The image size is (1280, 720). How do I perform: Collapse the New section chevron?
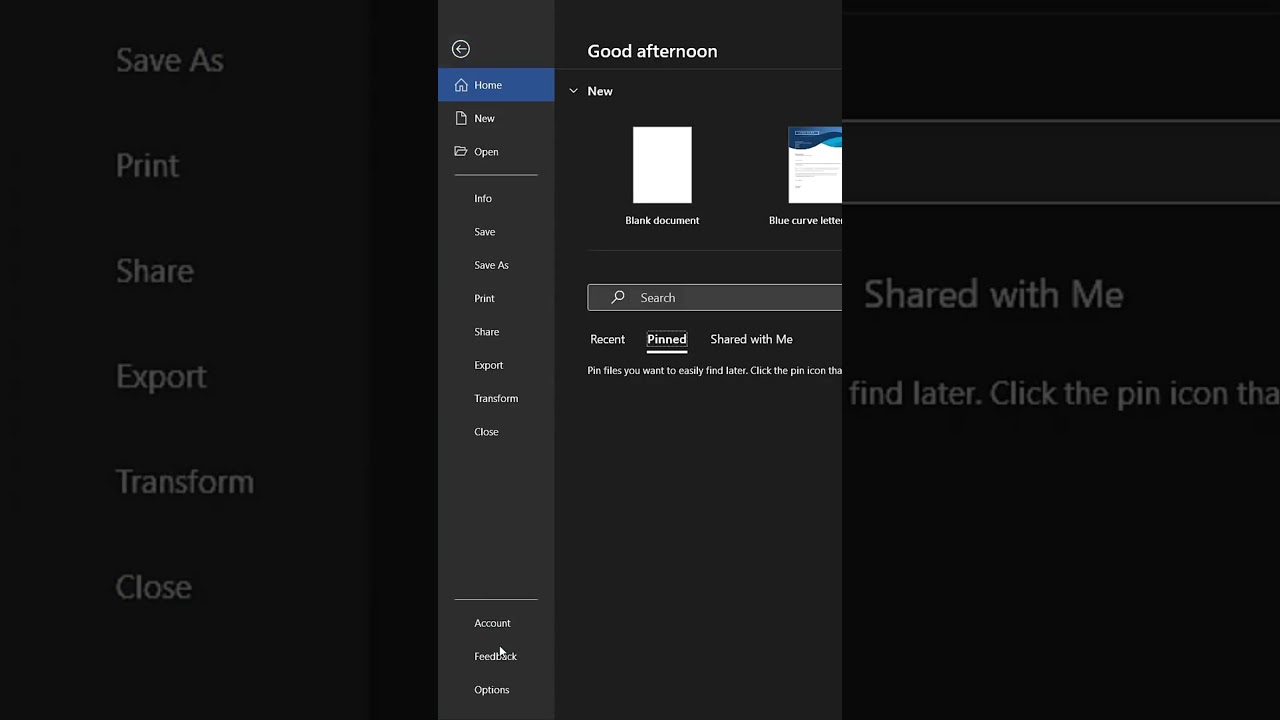pos(573,91)
